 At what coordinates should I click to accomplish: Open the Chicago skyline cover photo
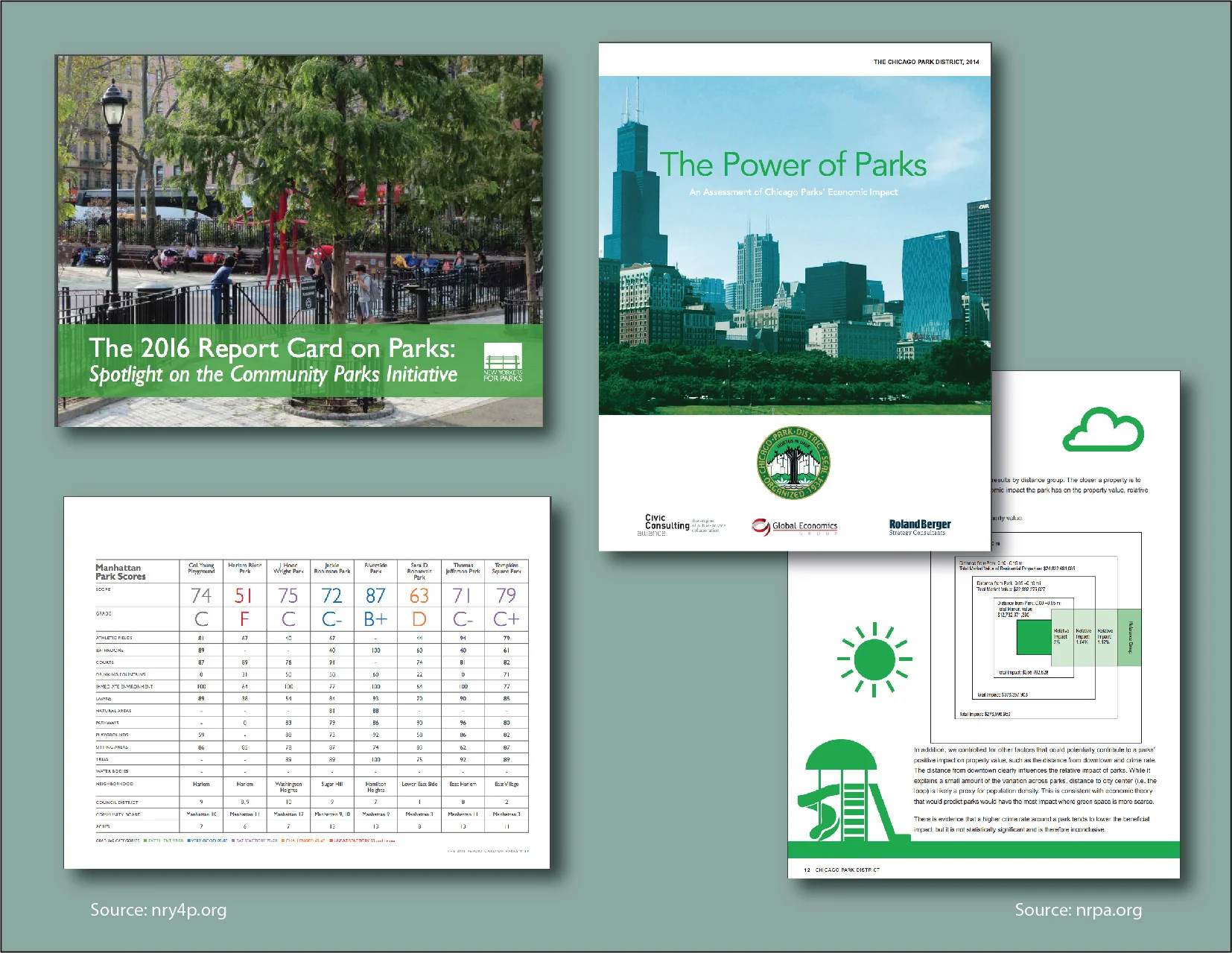tap(795, 245)
